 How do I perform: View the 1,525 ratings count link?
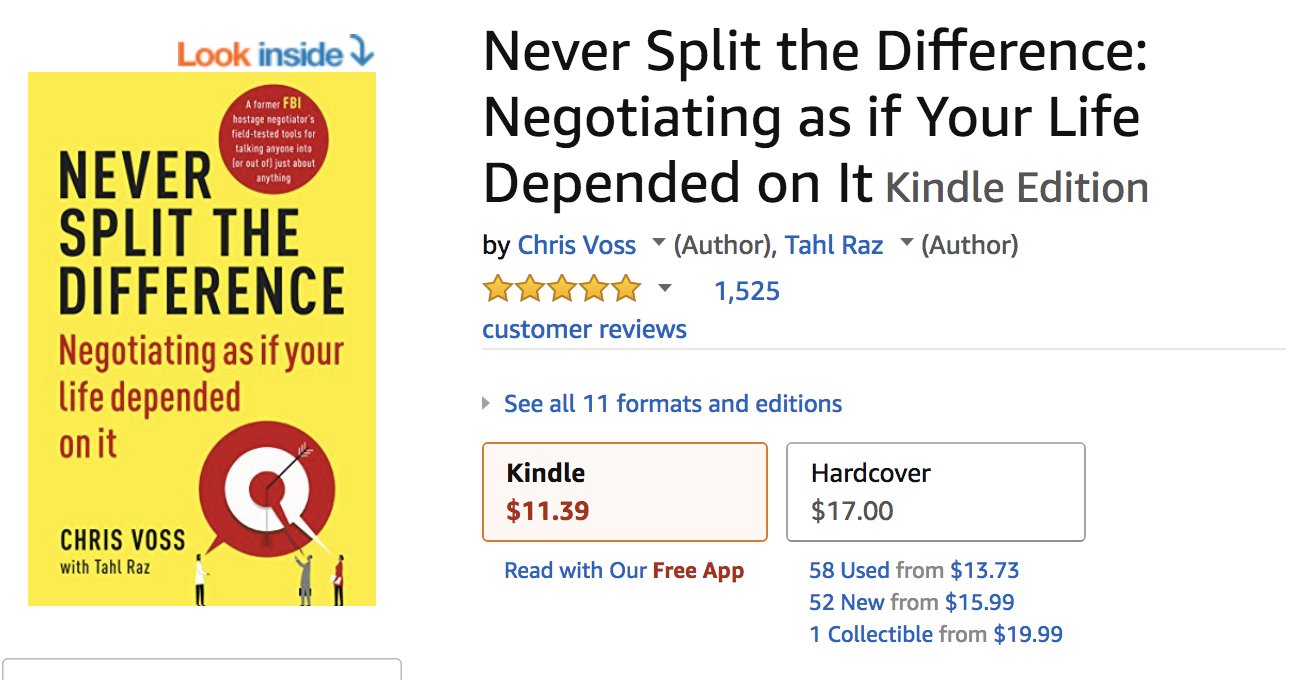click(x=746, y=291)
